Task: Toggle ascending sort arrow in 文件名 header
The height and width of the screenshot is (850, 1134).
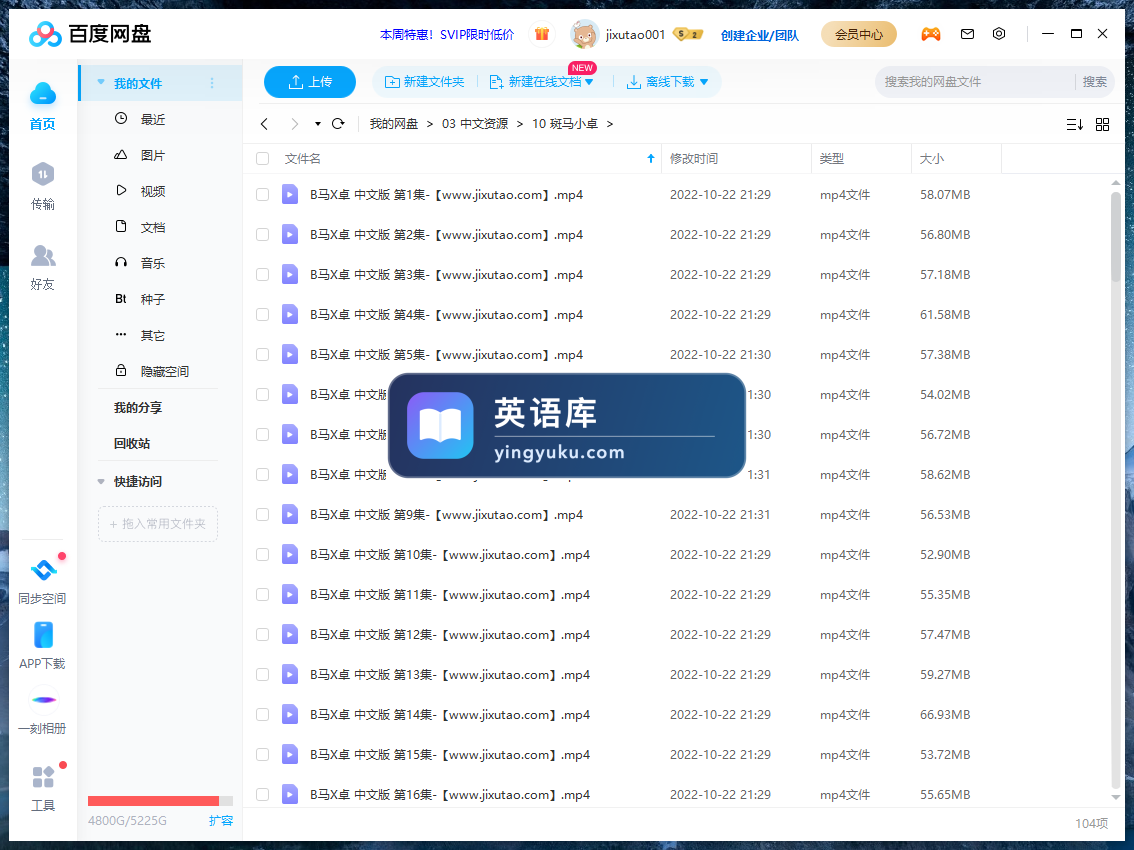Action: (651, 158)
